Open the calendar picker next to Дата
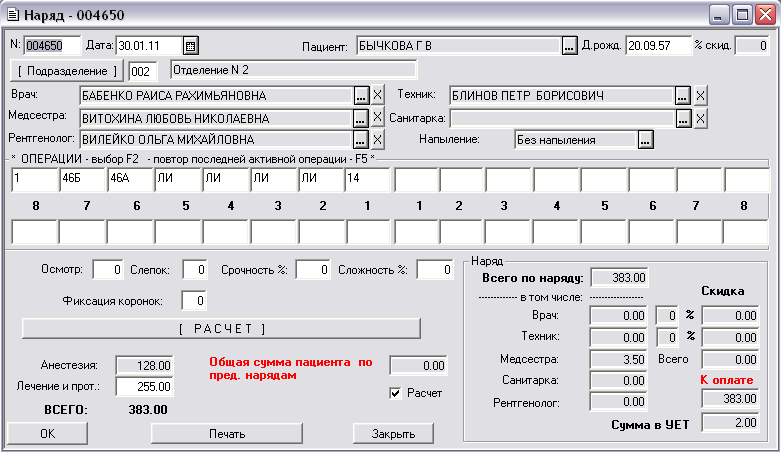 click(x=190, y=46)
